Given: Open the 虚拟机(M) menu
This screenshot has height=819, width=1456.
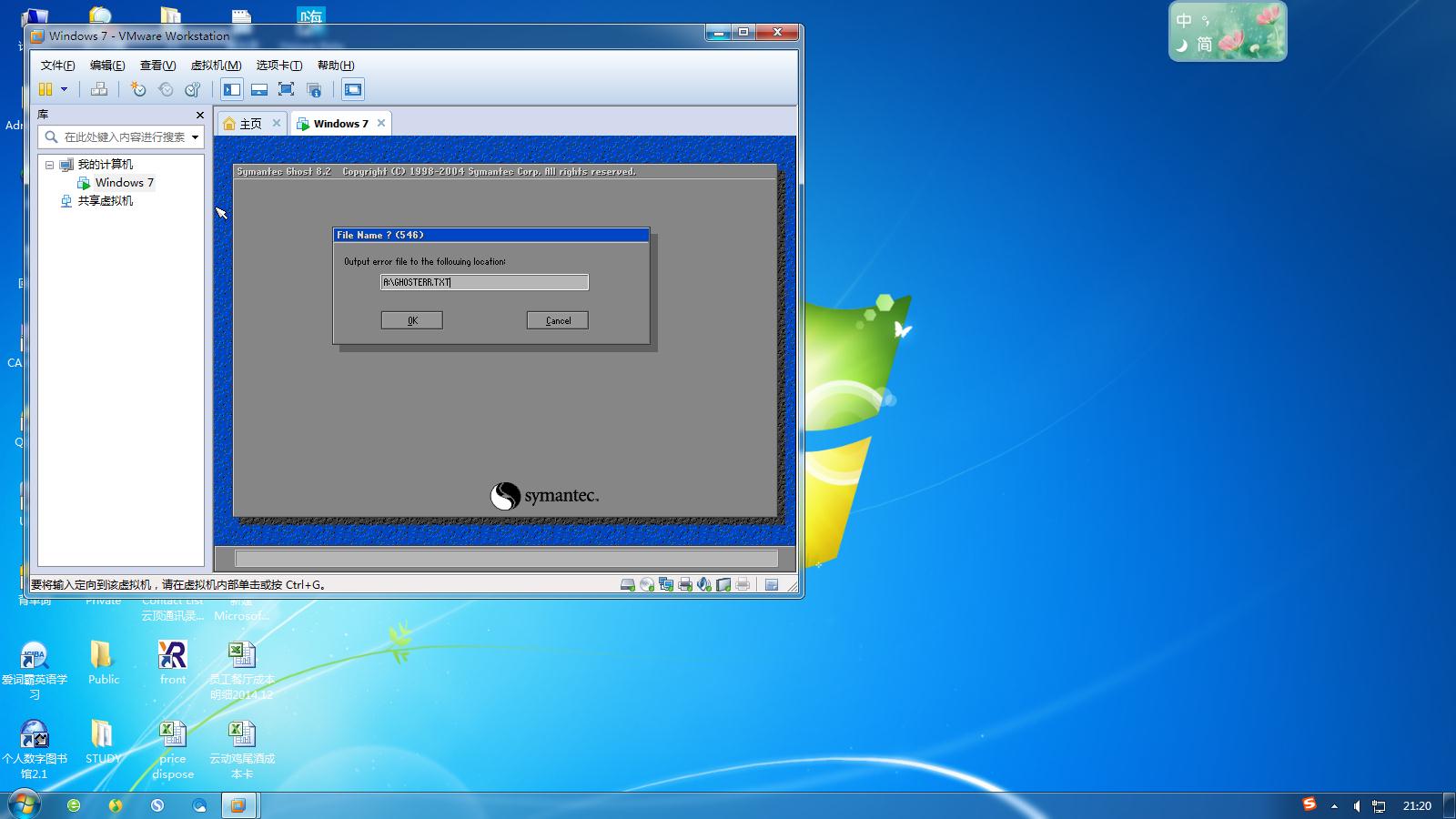Looking at the screenshot, I should [x=216, y=66].
